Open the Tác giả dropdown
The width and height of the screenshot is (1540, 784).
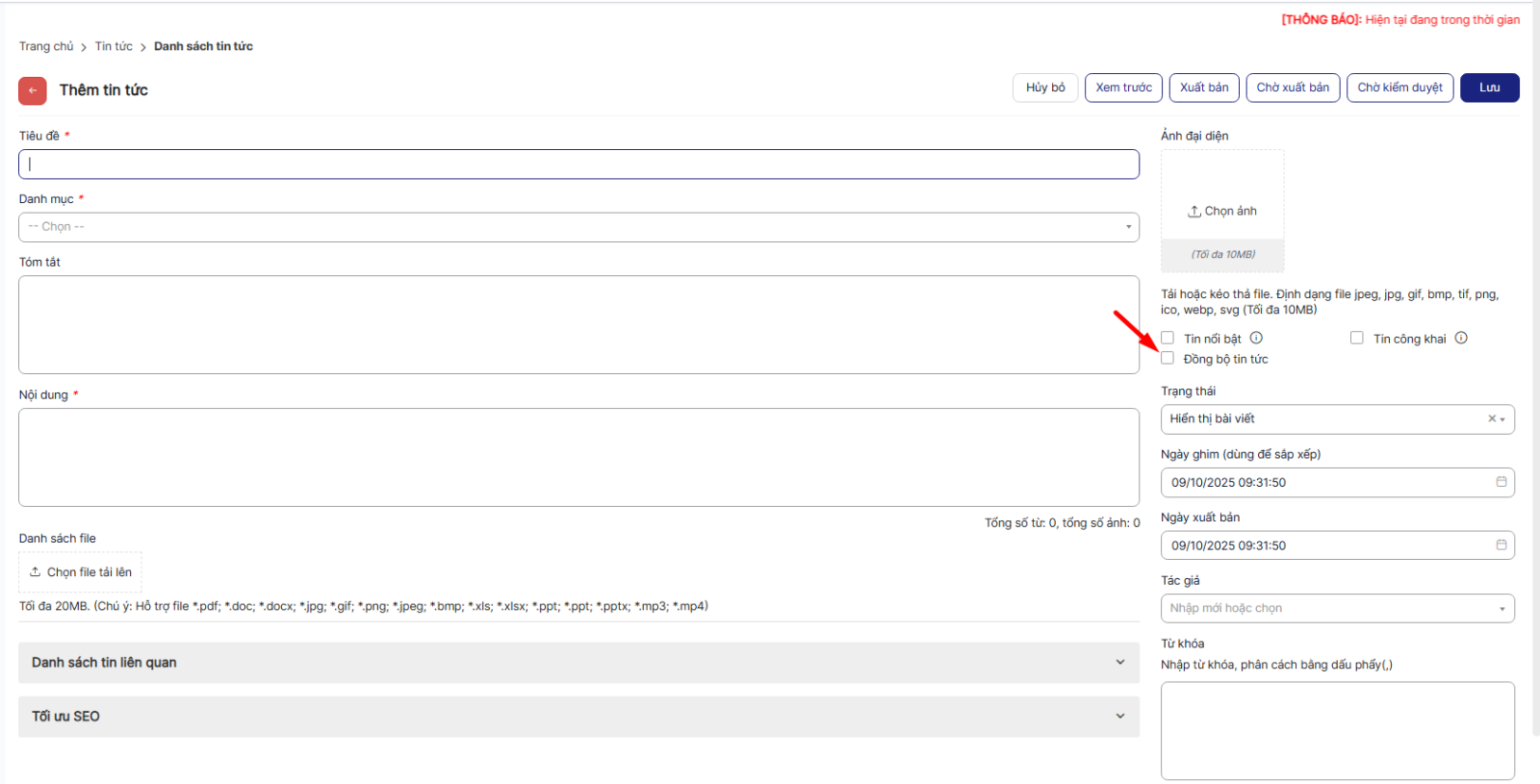pos(1337,608)
